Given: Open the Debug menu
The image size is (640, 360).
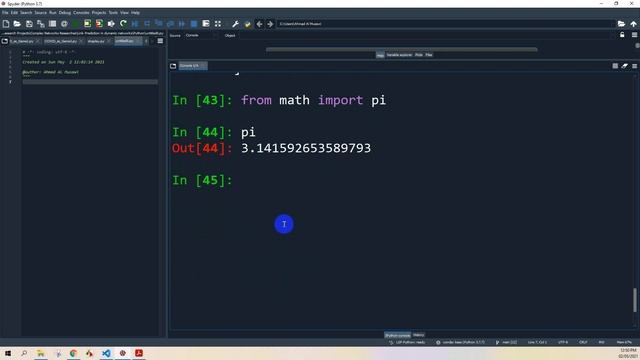Looking at the screenshot, I should [64, 13].
